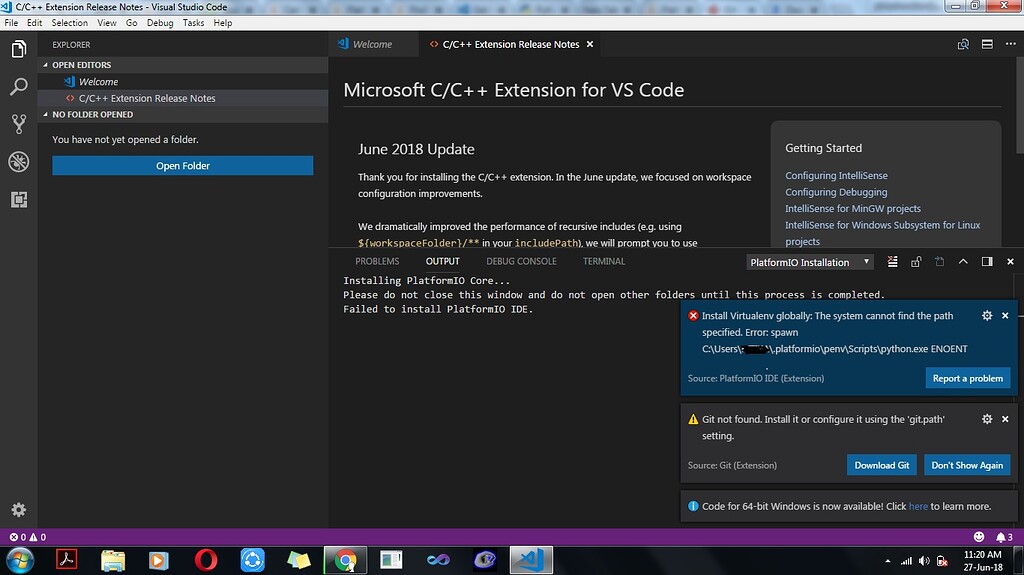The height and width of the screenshot is (575, 1024).
Task: Open the Go menu
Action: 131,23
